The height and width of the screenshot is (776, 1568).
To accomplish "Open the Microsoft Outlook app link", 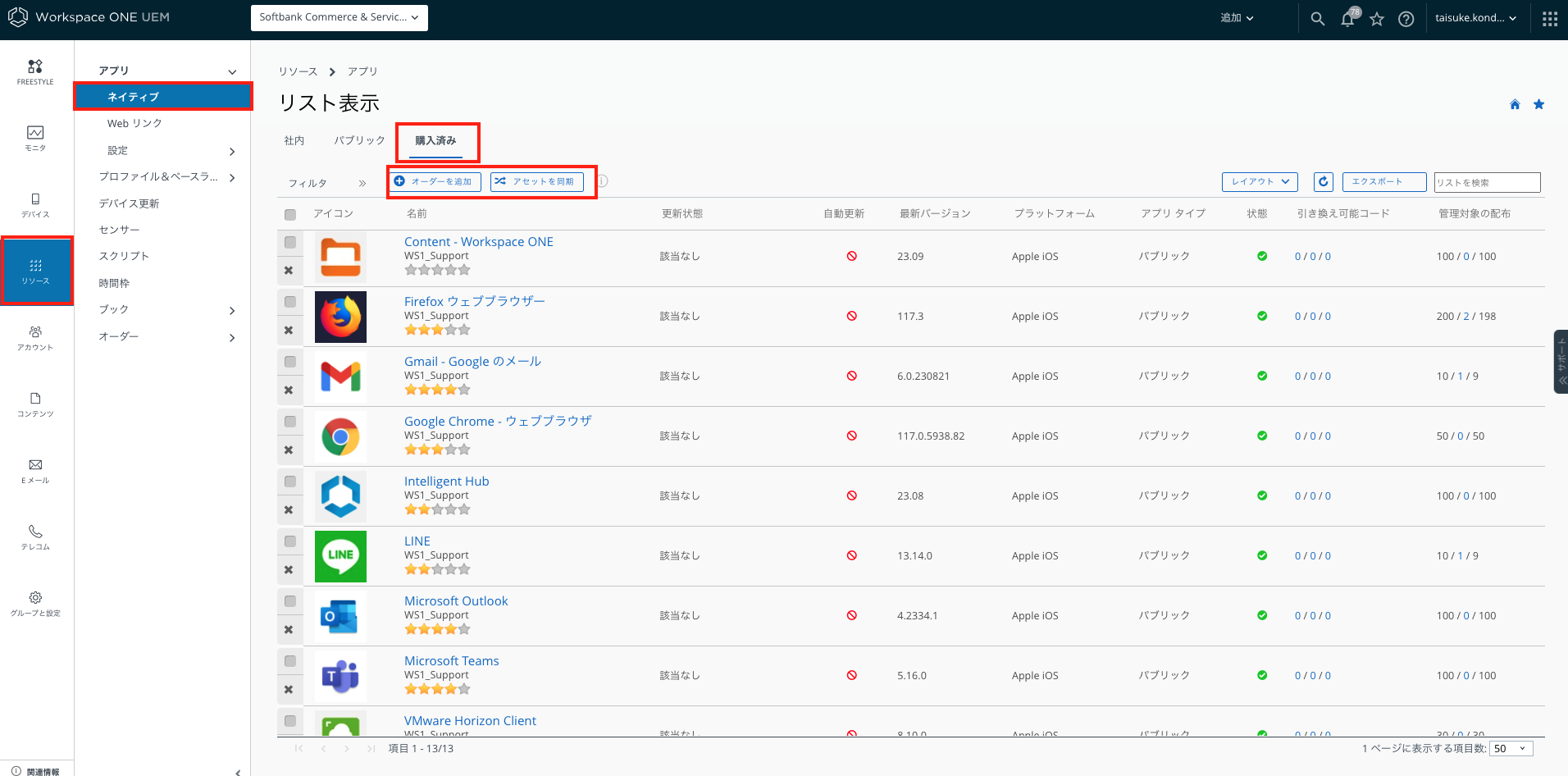I will click(x=456, y=601).
